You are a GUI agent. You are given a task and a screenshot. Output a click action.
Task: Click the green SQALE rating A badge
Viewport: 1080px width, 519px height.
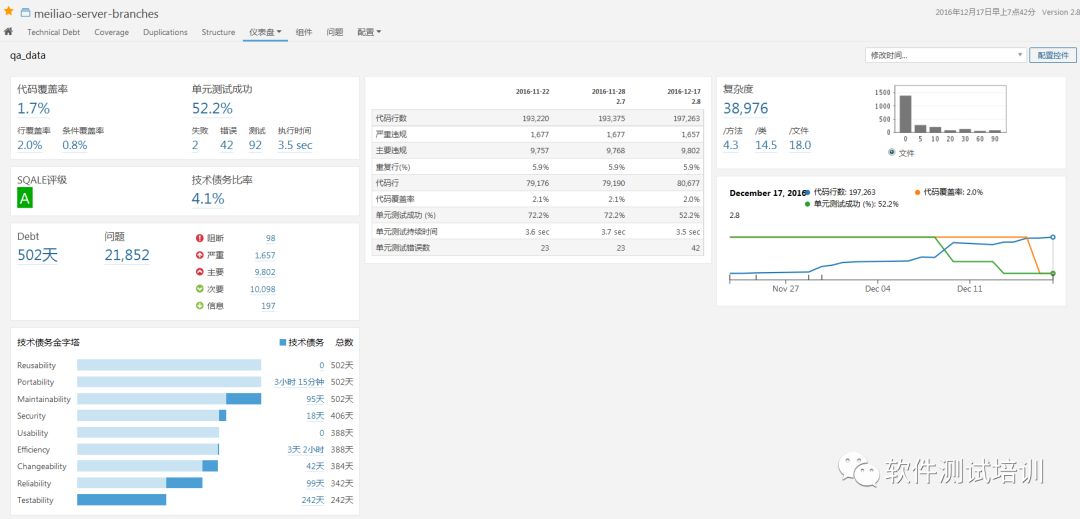click(x=25, y=198)
